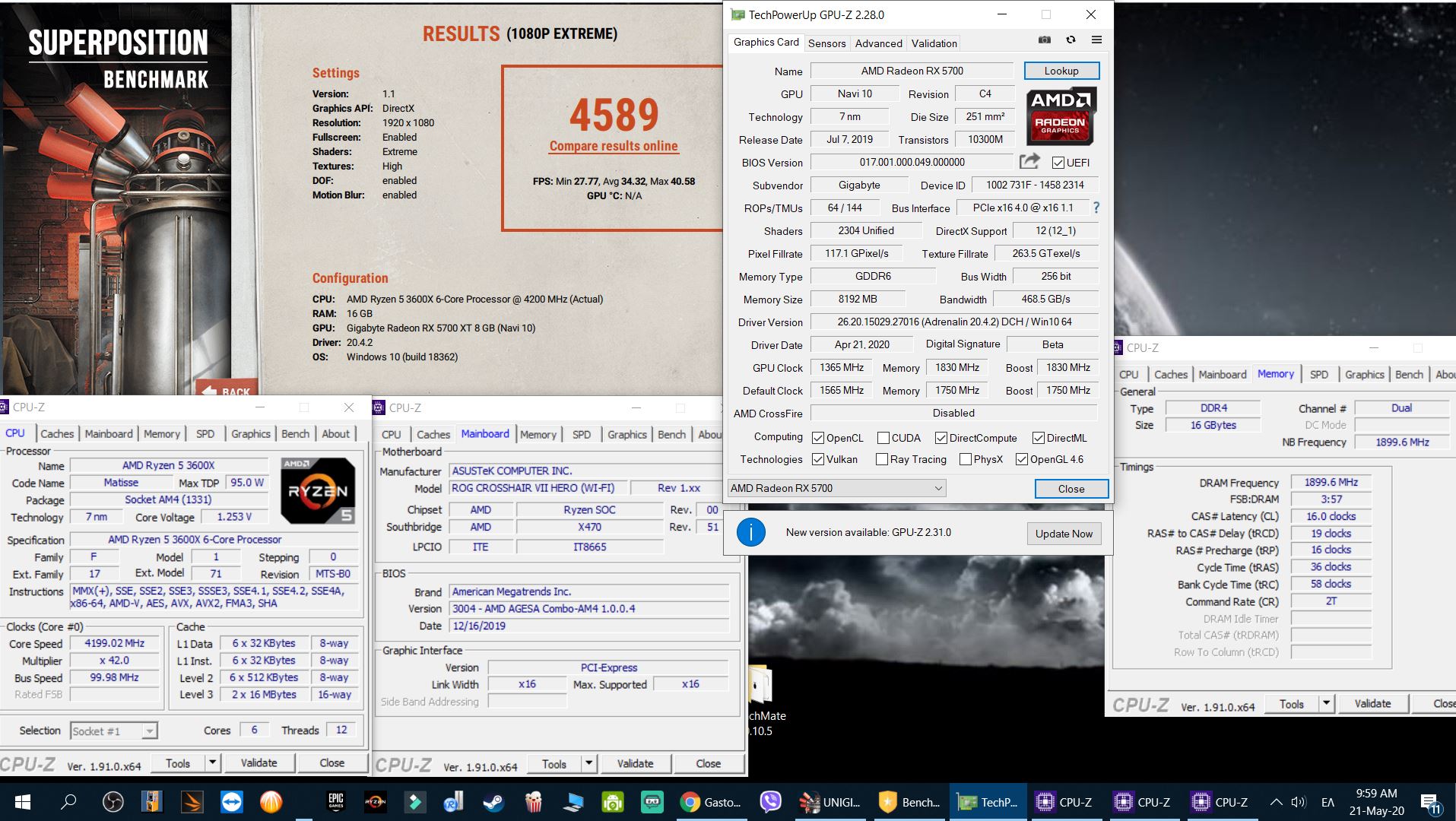Toggle the OpenCL checkbox
The image size is (1456, 821).
pos(818,438)
